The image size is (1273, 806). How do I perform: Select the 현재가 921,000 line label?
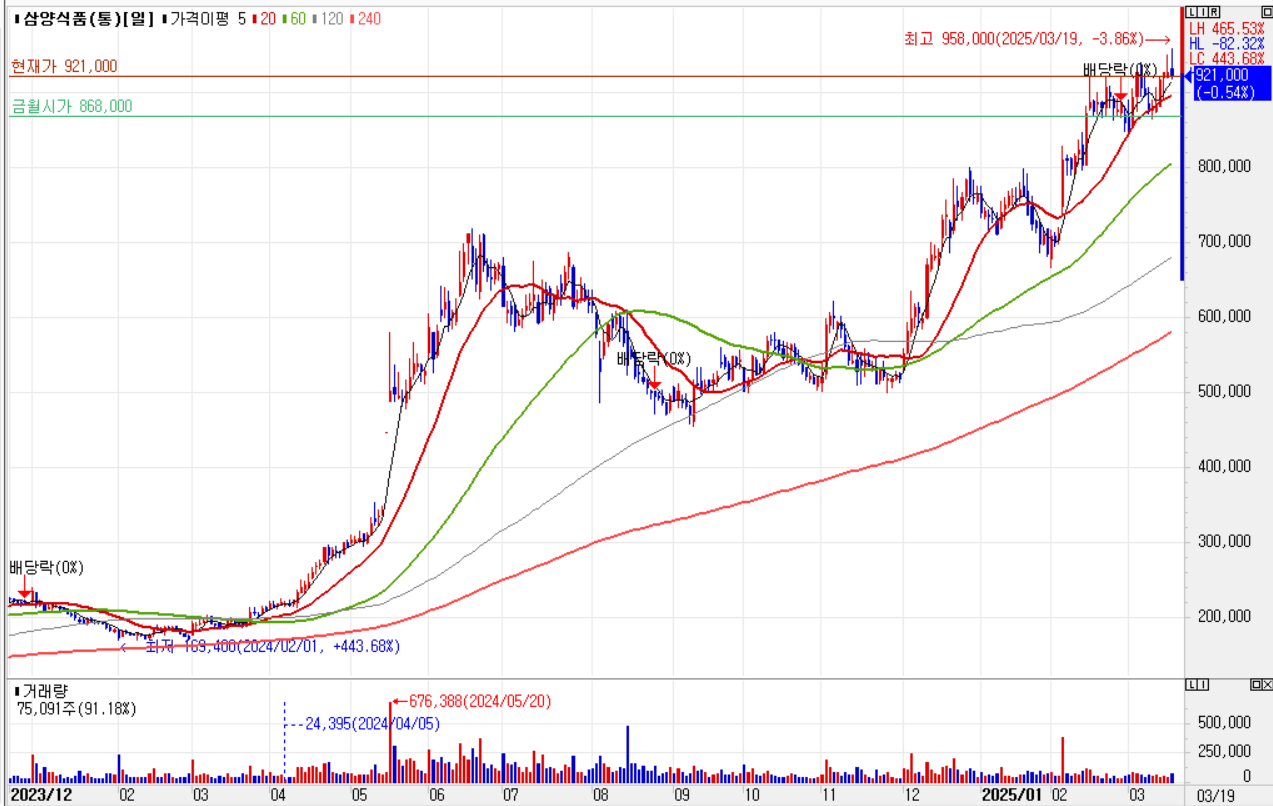click(x=64, y=66)
